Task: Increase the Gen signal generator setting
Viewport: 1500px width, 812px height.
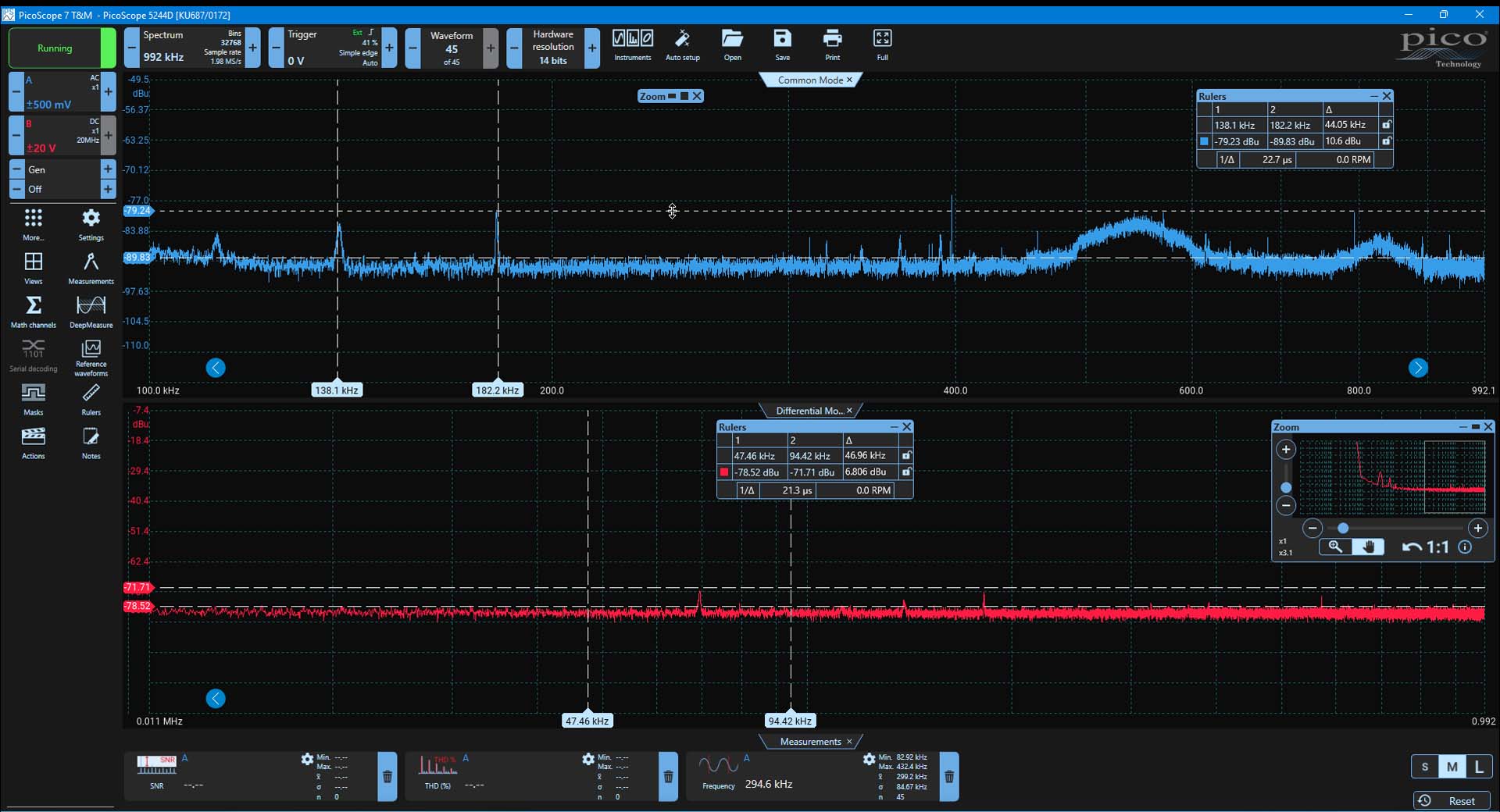Action: [108, 169]
